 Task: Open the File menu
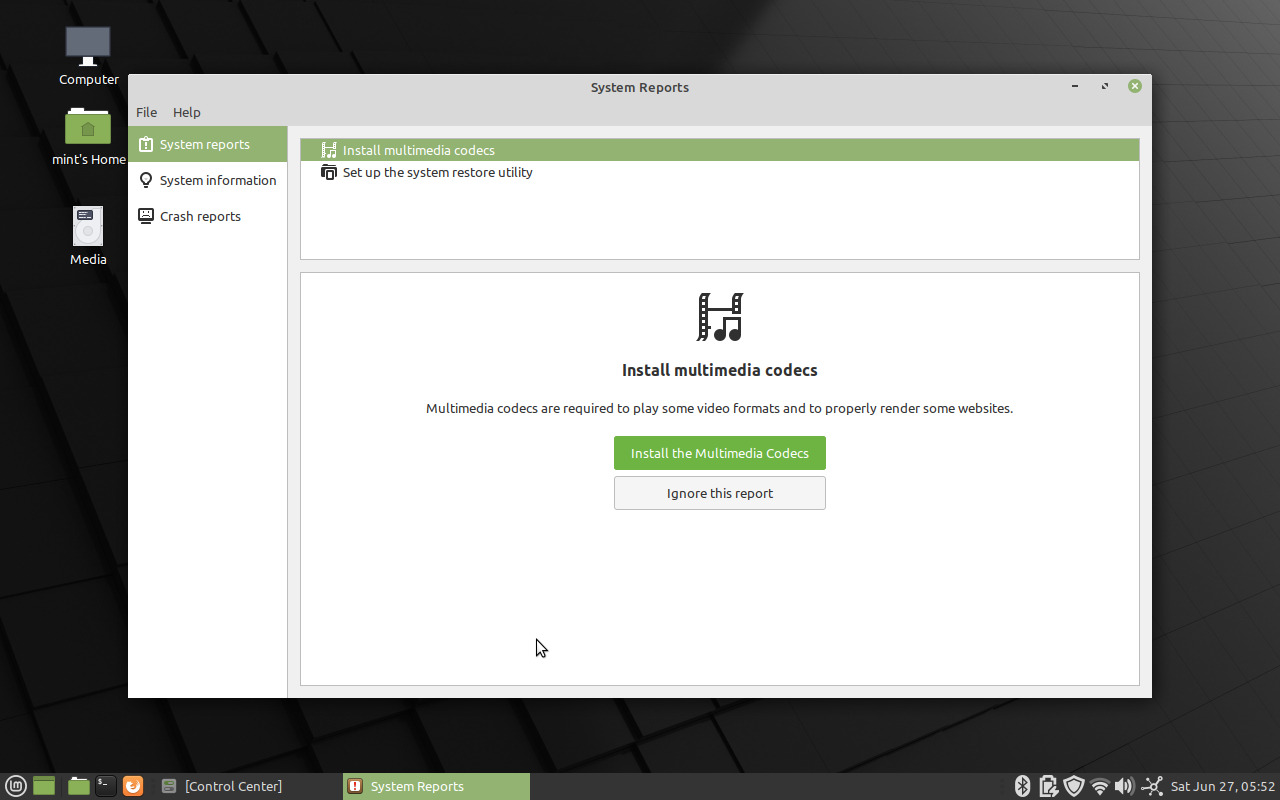point(147,112)
